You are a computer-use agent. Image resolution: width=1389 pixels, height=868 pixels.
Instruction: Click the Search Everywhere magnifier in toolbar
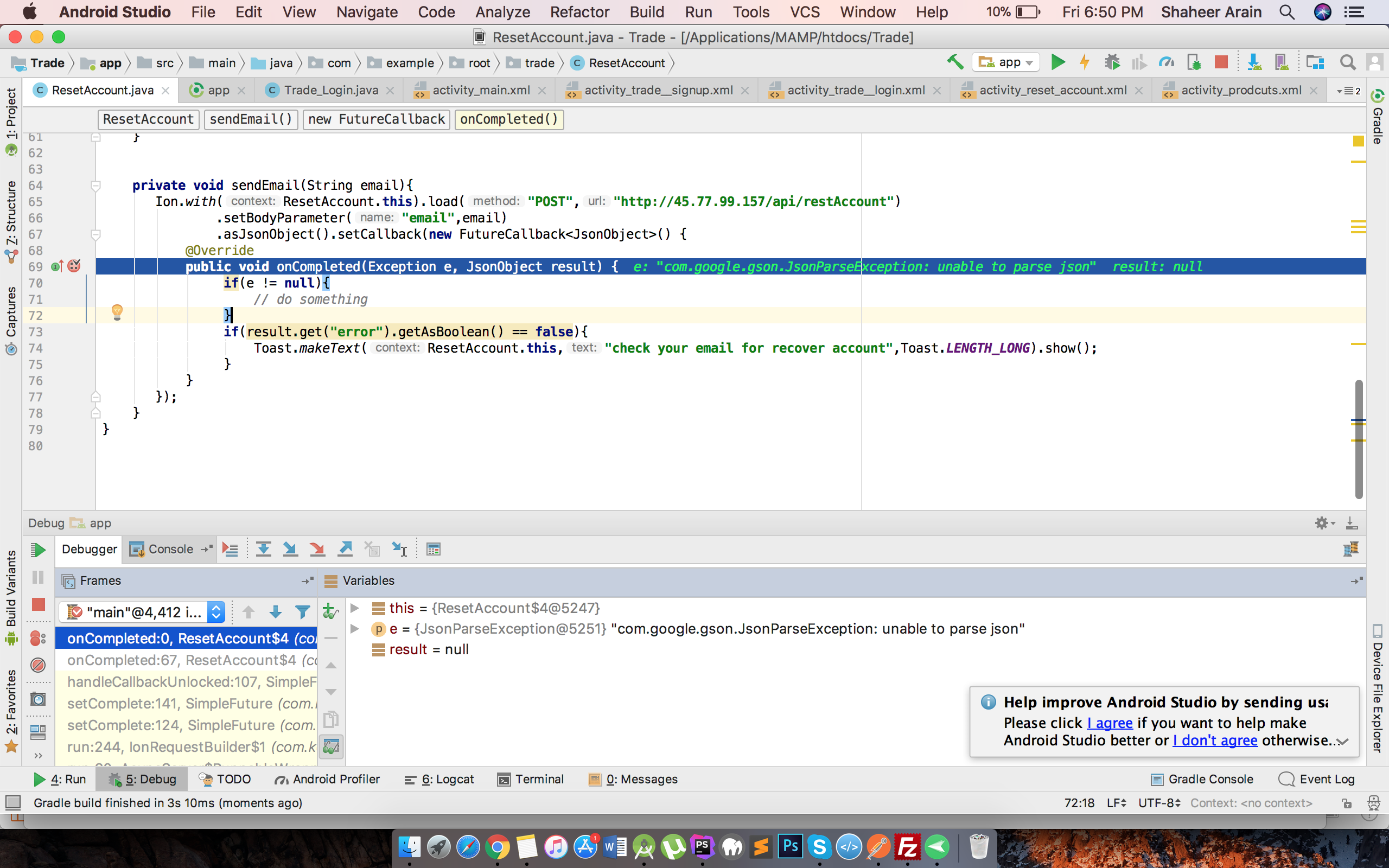tap(1348, 62)
